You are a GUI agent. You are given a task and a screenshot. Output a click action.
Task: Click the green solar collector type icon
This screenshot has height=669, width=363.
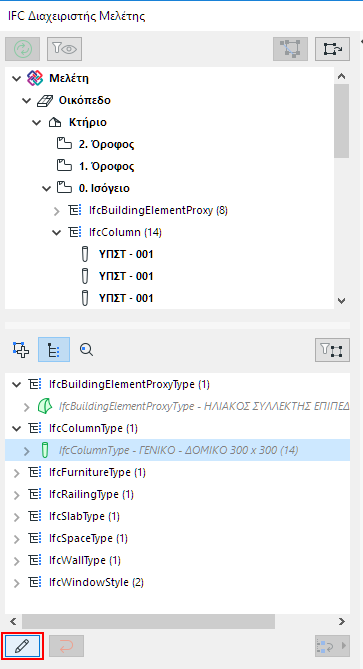[x=44, y=406]
